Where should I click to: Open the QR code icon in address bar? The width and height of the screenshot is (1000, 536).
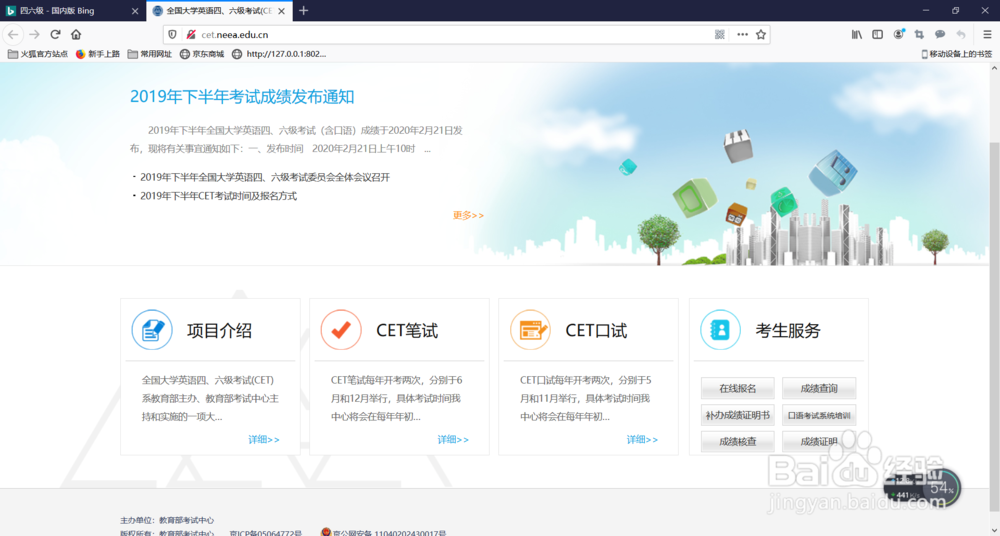[x=720, y=34]
